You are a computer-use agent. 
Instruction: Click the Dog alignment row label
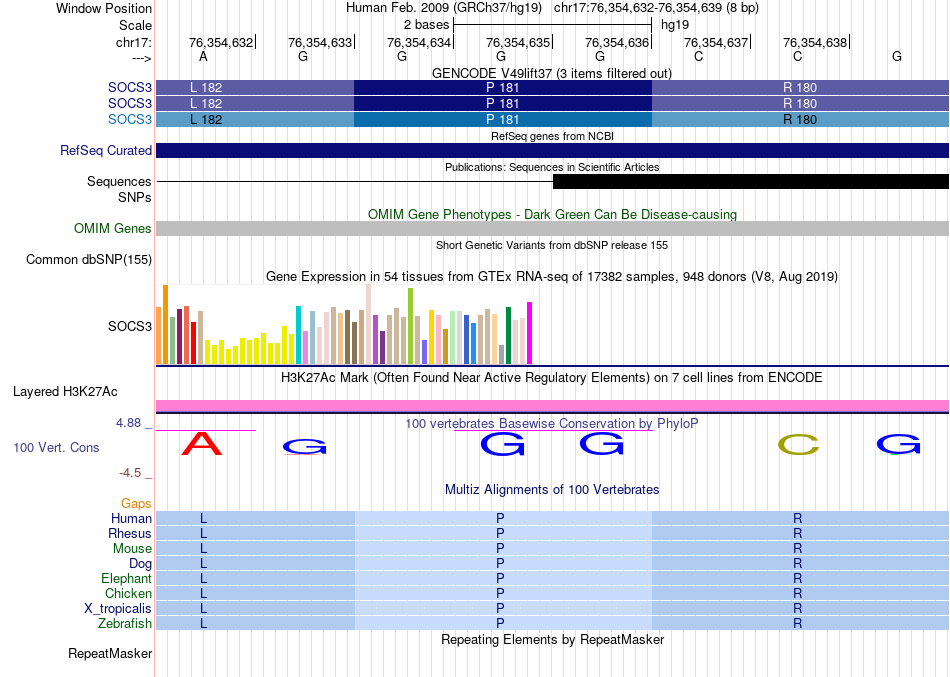(x=141, y=564)
